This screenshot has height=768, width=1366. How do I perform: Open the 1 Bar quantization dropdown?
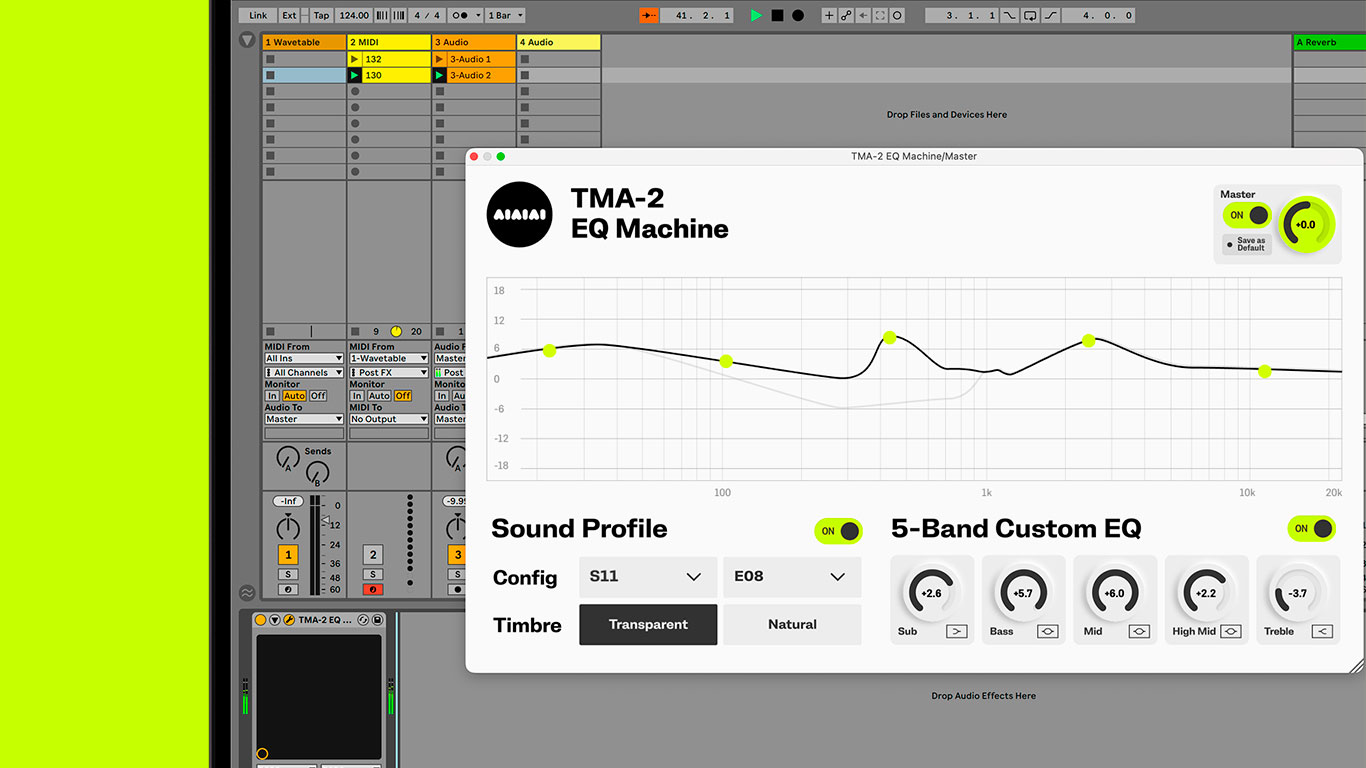[x=505, y=15]
